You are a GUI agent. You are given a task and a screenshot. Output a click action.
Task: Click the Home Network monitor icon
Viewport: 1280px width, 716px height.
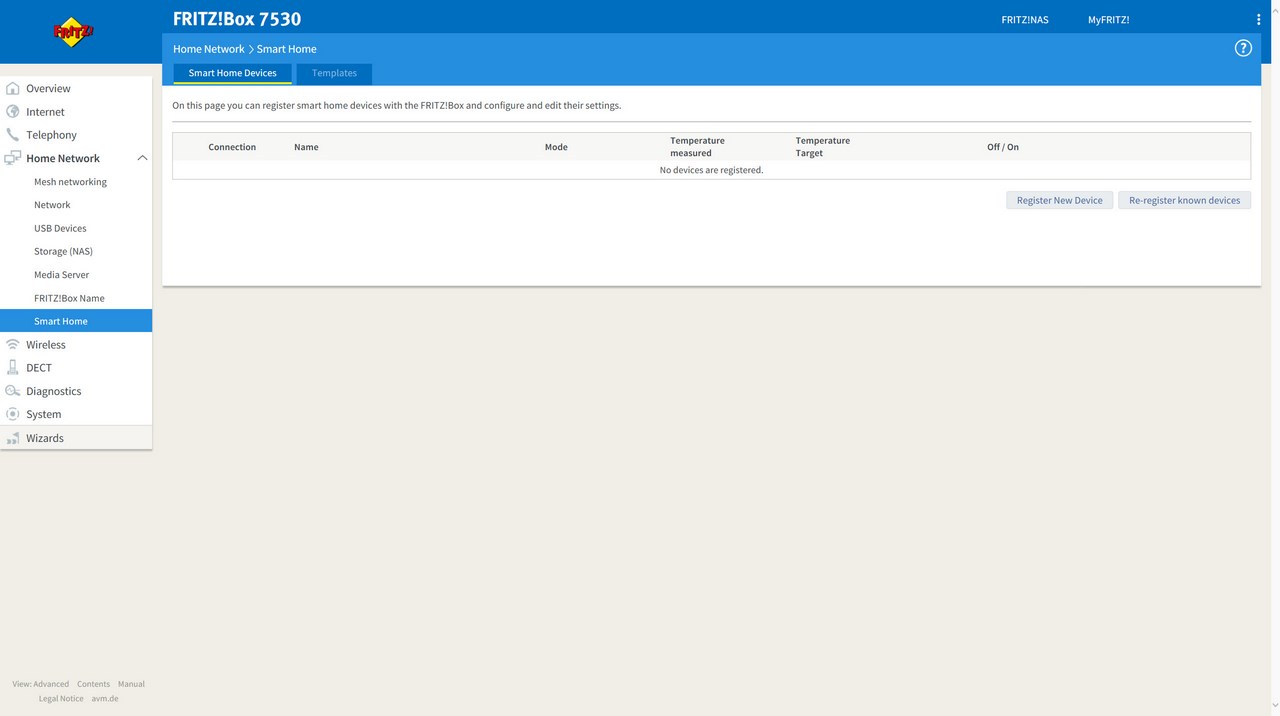(13, 158)
